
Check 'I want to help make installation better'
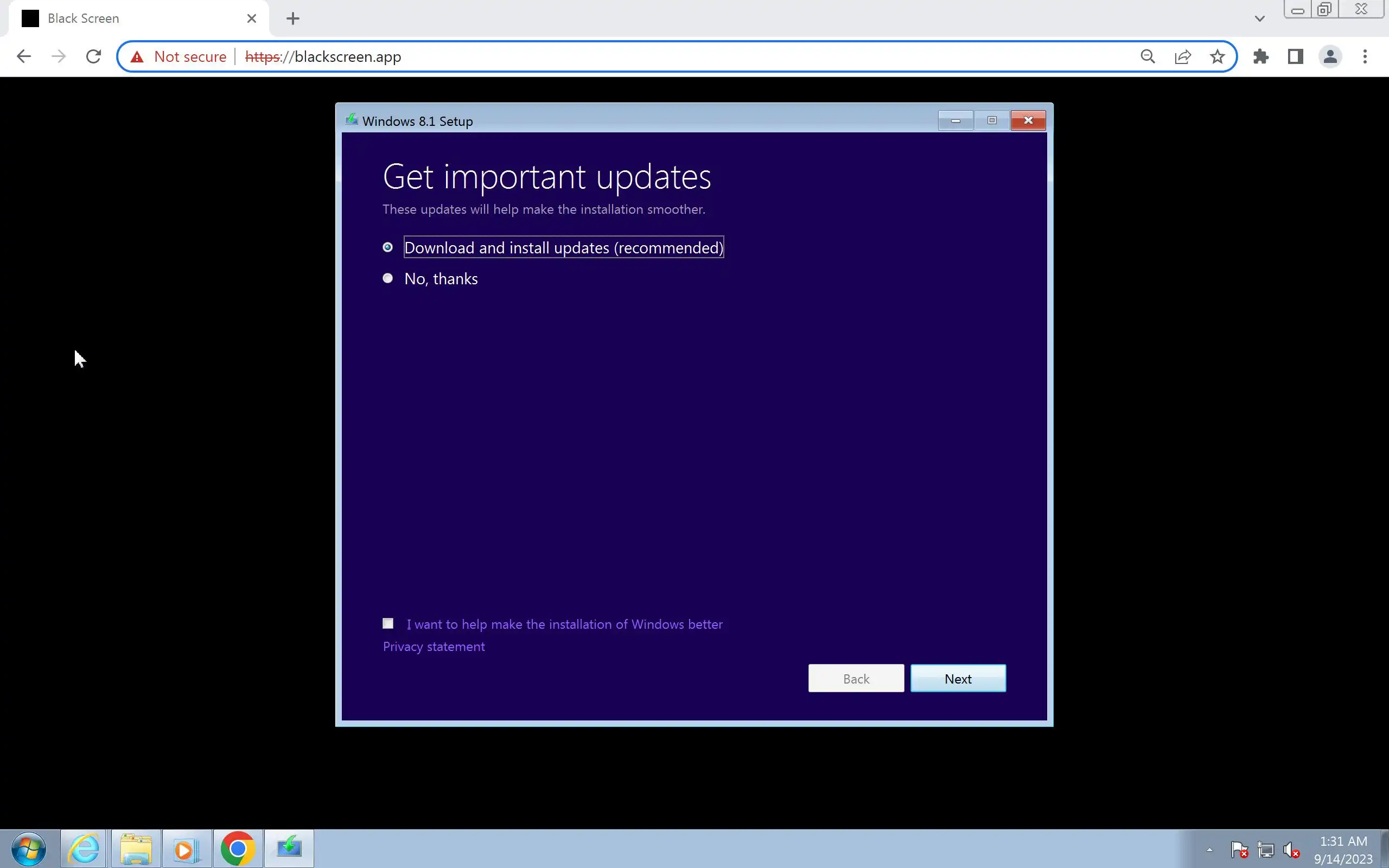[x=388, y=623]
